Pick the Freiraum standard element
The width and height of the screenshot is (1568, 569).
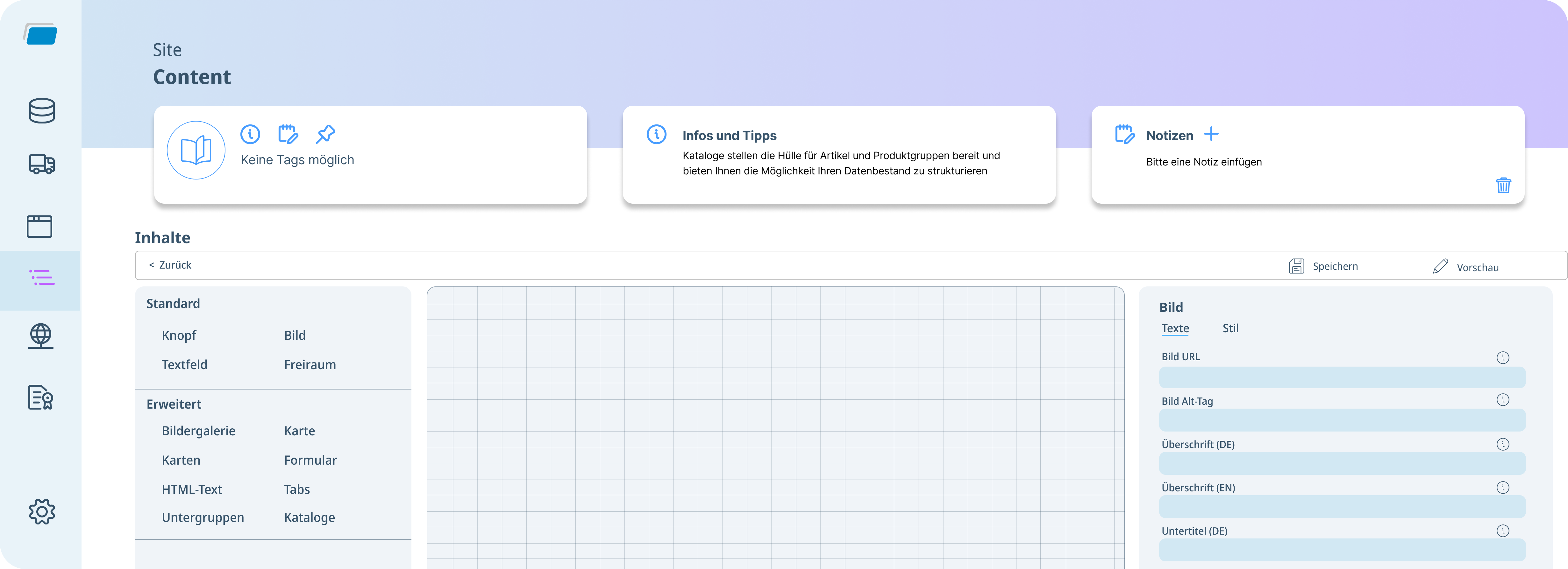309,364
